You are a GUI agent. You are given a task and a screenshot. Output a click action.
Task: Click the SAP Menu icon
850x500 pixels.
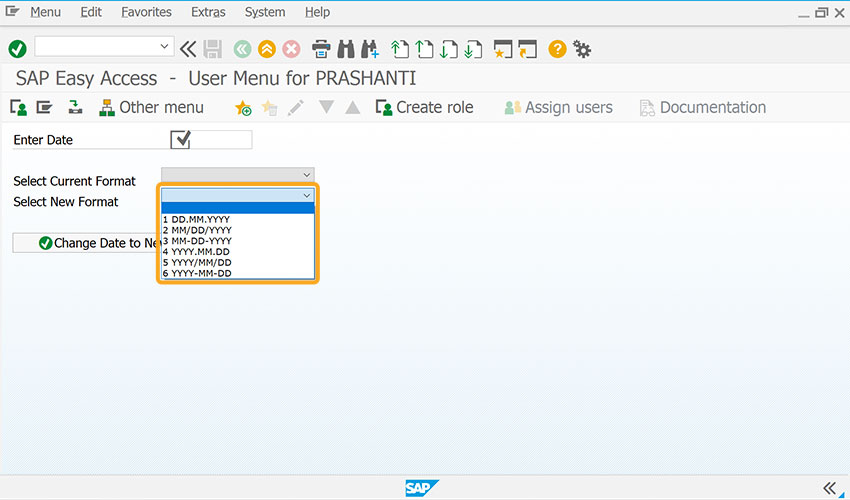(44, 107)
